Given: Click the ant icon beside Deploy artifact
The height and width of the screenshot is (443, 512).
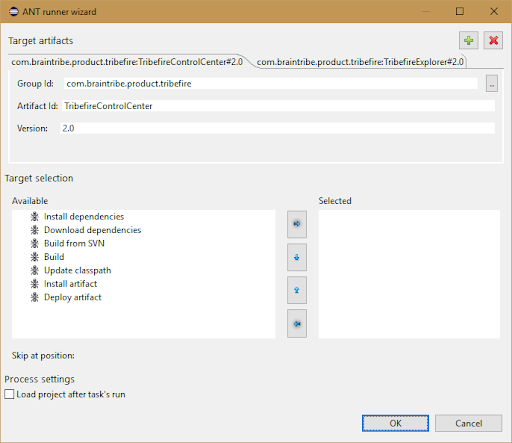Looking at the screenshot, I should pyautogui.click(x=35, y=297).
